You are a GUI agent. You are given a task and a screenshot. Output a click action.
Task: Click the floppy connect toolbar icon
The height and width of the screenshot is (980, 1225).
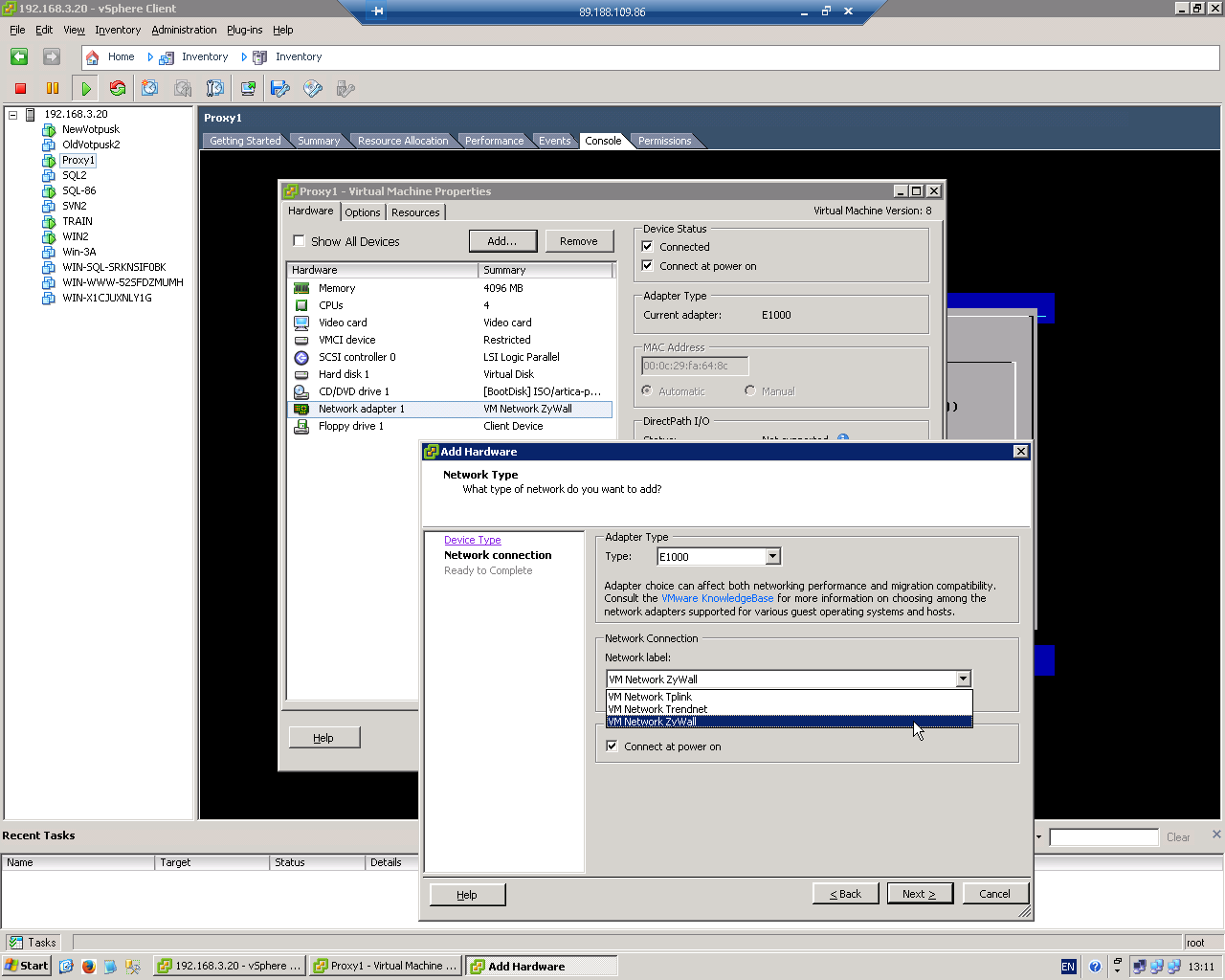click(280, 89)
